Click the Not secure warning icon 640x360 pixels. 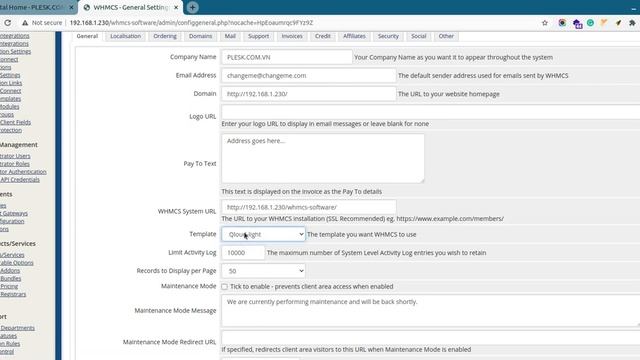[x=25, y=23]
